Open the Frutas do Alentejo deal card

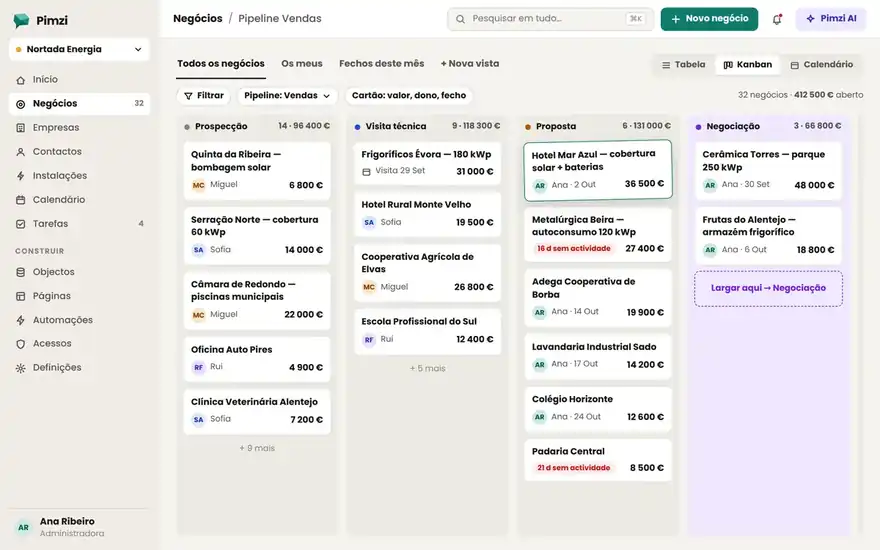(768, 236)
